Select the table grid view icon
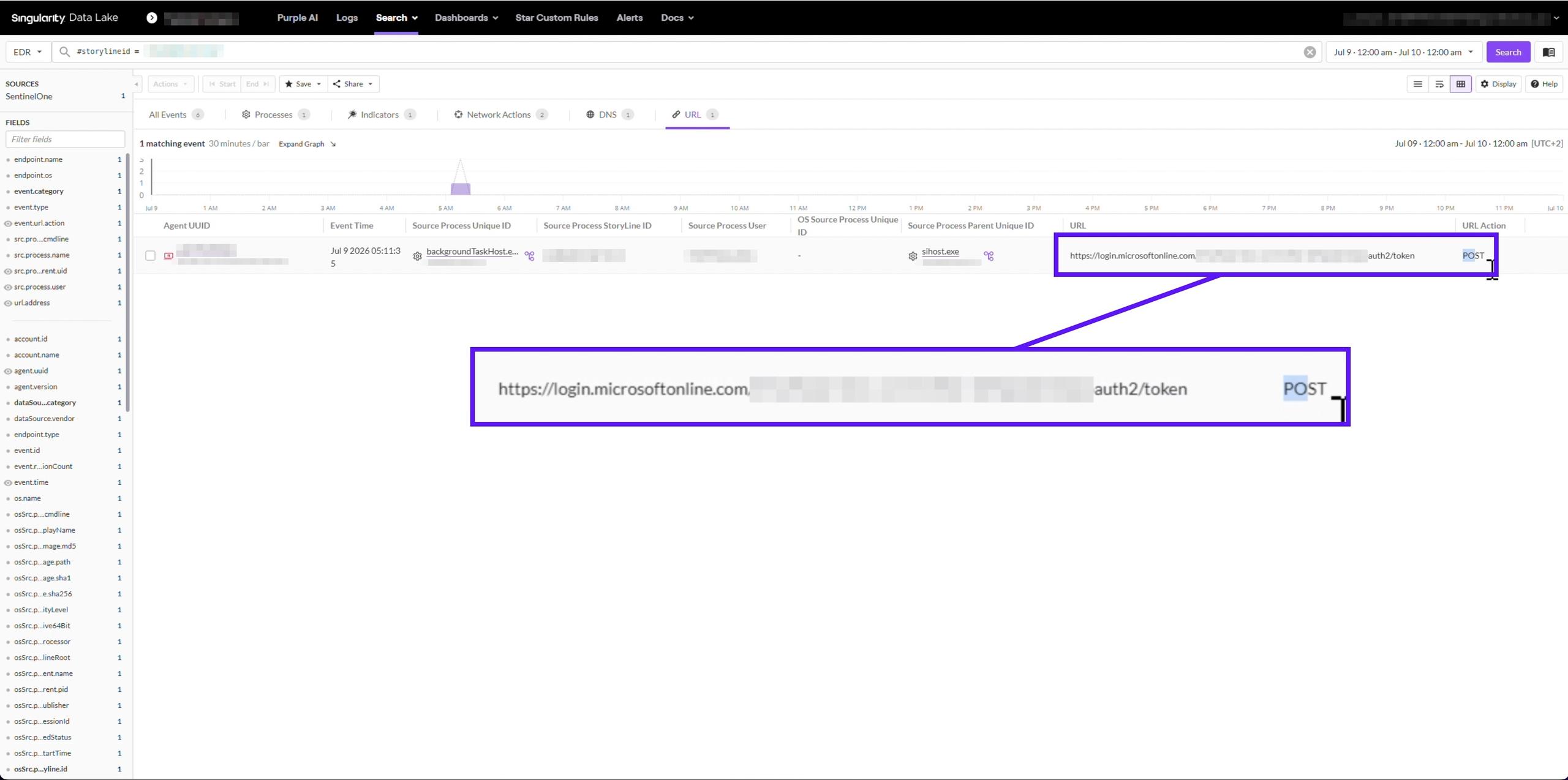1568x780 pixels. pos(1460,84)
